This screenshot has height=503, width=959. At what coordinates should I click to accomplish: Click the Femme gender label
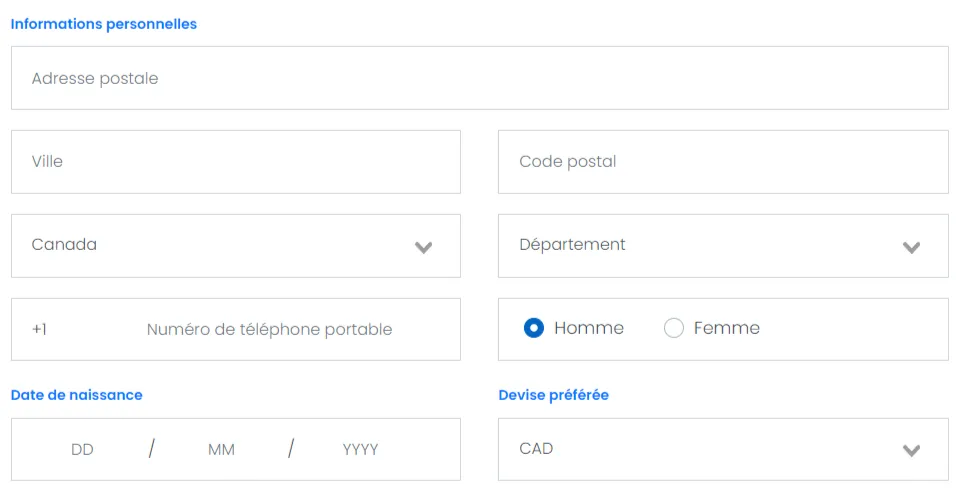(x=726, y=328)
